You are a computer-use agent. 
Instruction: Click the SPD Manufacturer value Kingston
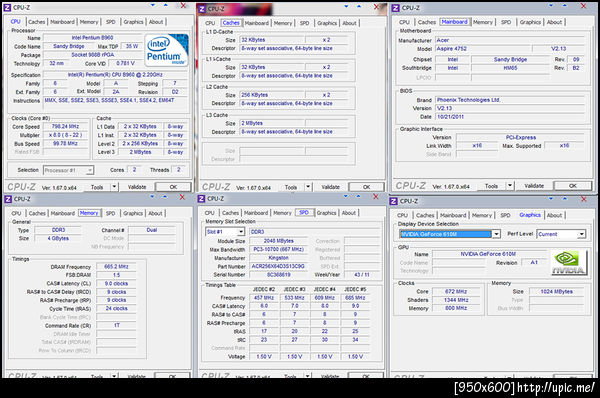[x=279, y=258]
